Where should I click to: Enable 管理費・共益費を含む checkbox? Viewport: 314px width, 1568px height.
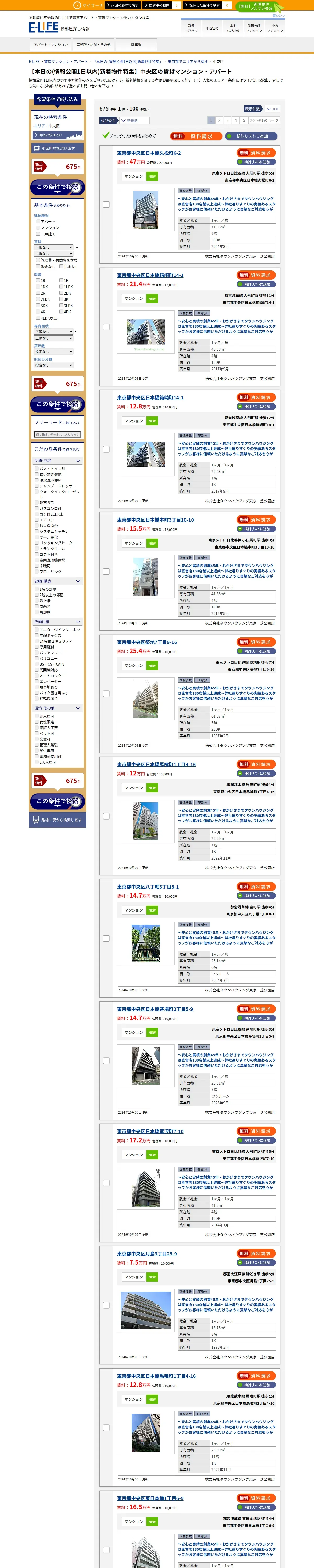point(38,260)
